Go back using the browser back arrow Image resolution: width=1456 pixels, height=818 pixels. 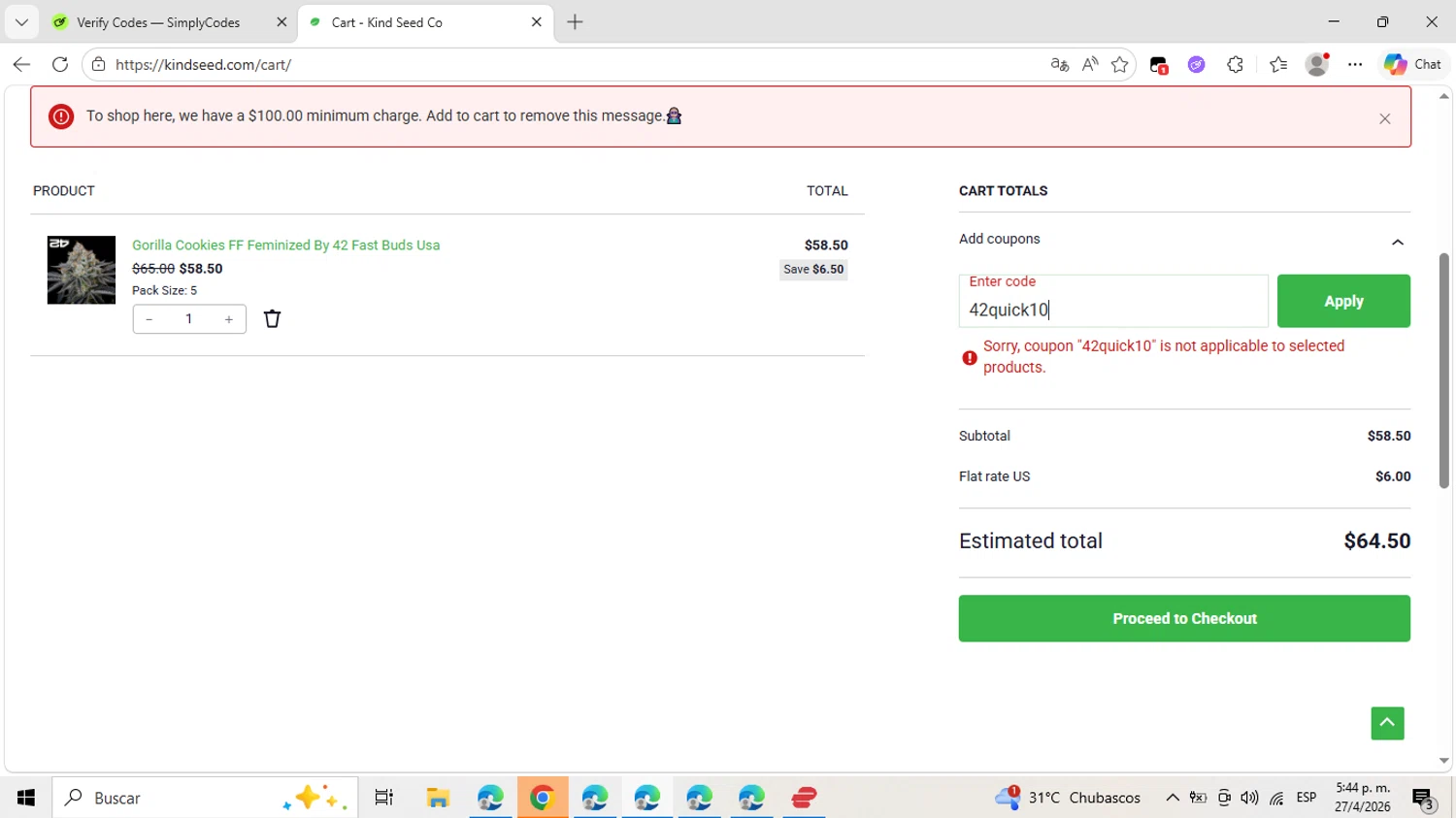(21, 65)
